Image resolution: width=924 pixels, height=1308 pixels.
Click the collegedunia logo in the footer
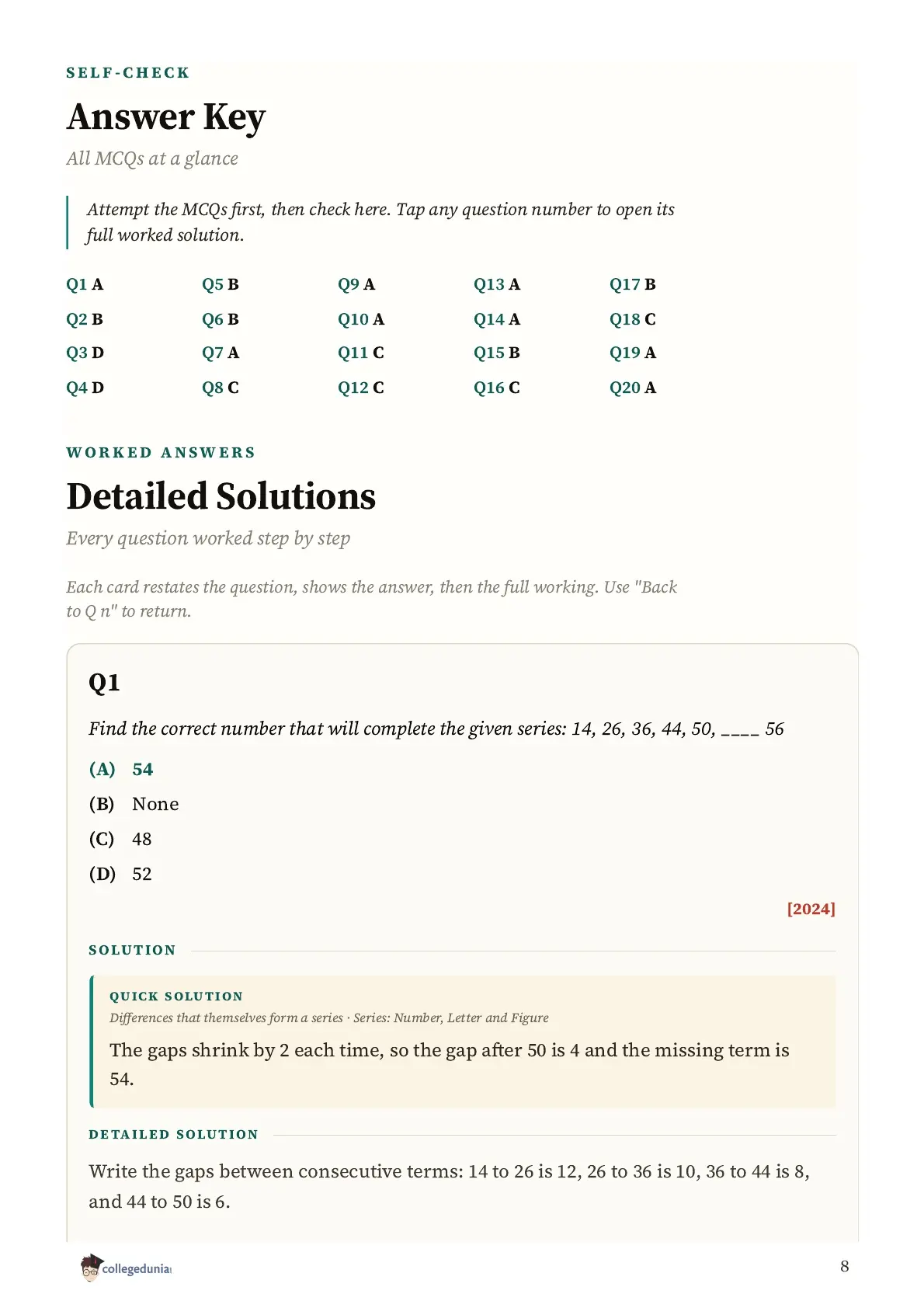126,1268
